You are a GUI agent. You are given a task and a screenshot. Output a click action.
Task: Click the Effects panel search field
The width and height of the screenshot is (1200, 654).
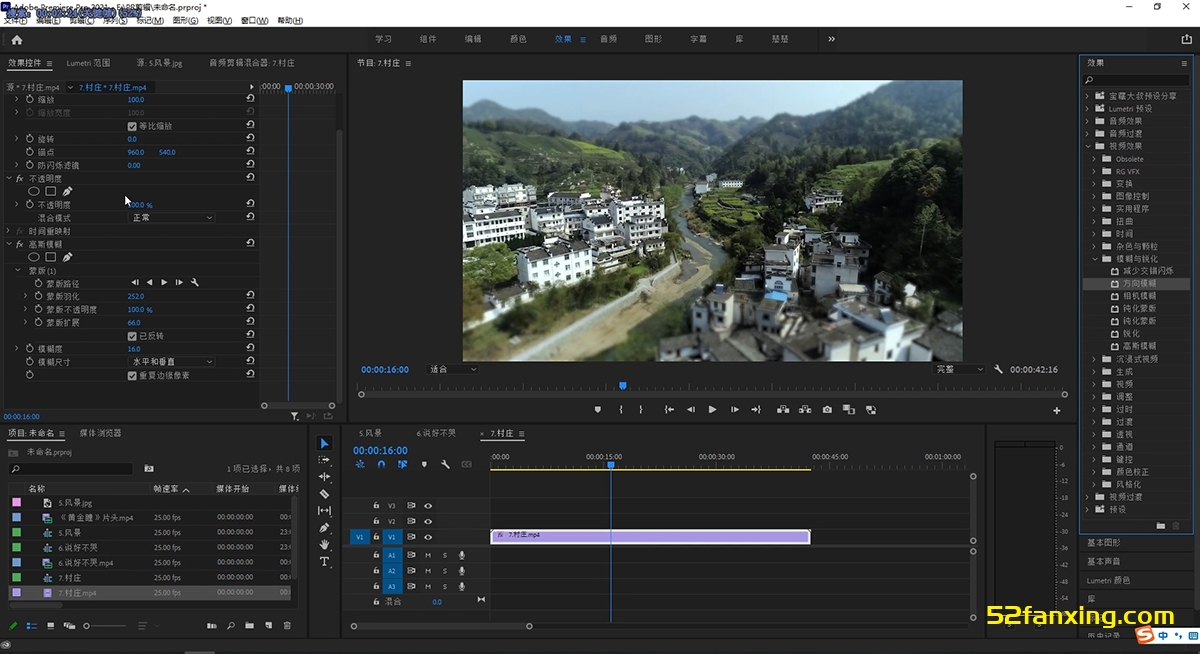pyautogui.click(x=1138, y=79)
